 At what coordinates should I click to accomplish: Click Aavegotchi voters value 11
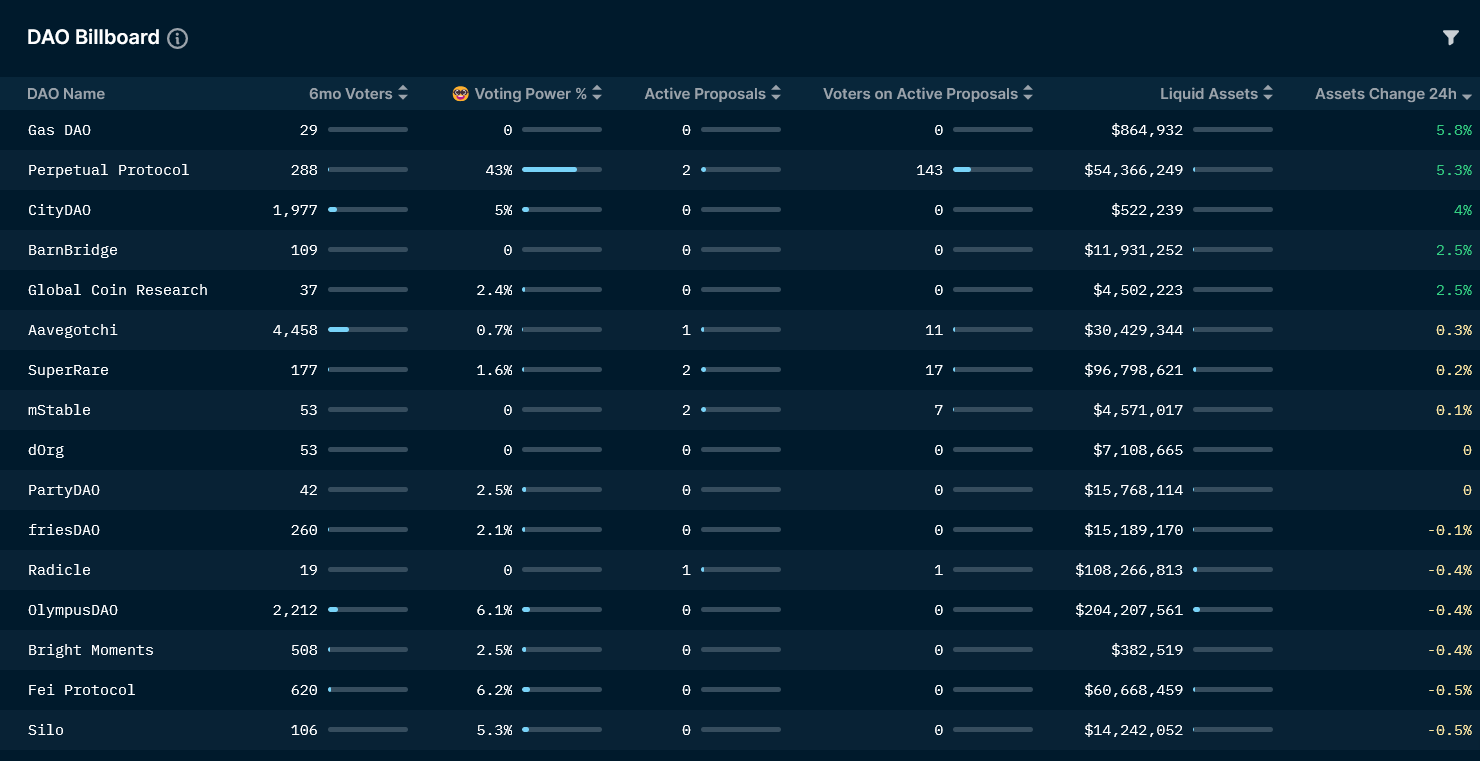(934, 330)
